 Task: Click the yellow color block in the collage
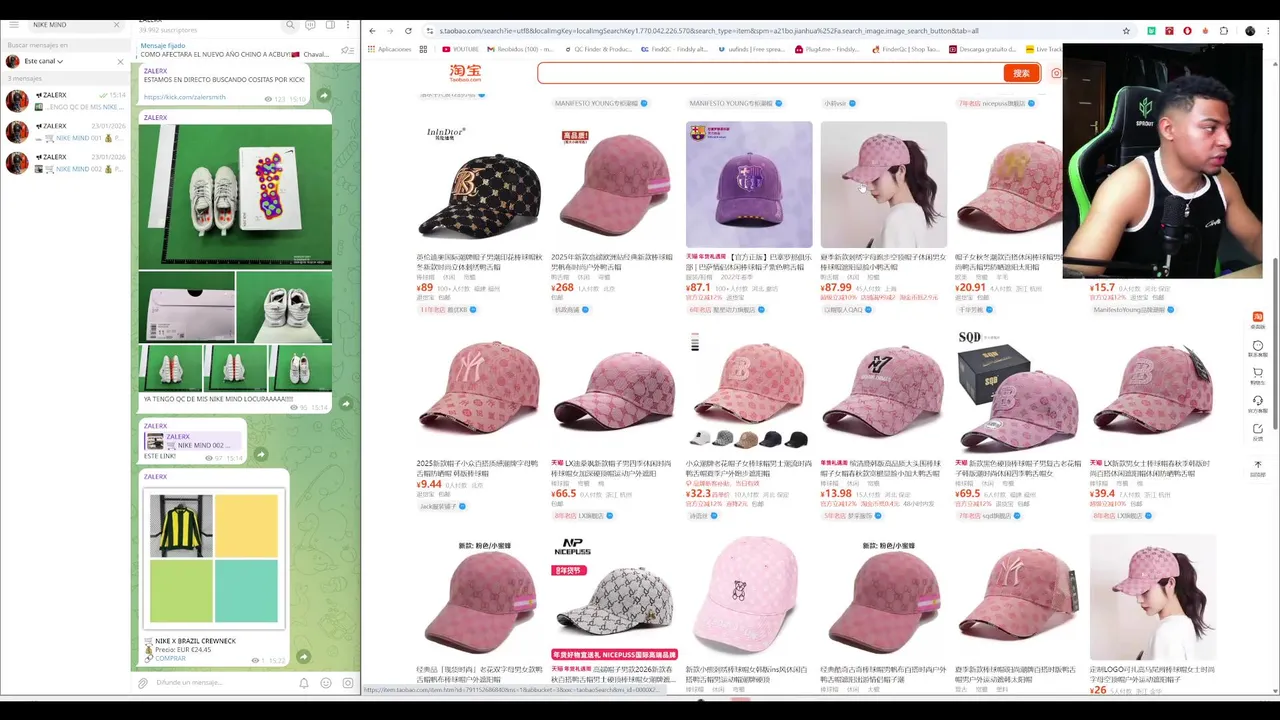click(x=246, y=526)
